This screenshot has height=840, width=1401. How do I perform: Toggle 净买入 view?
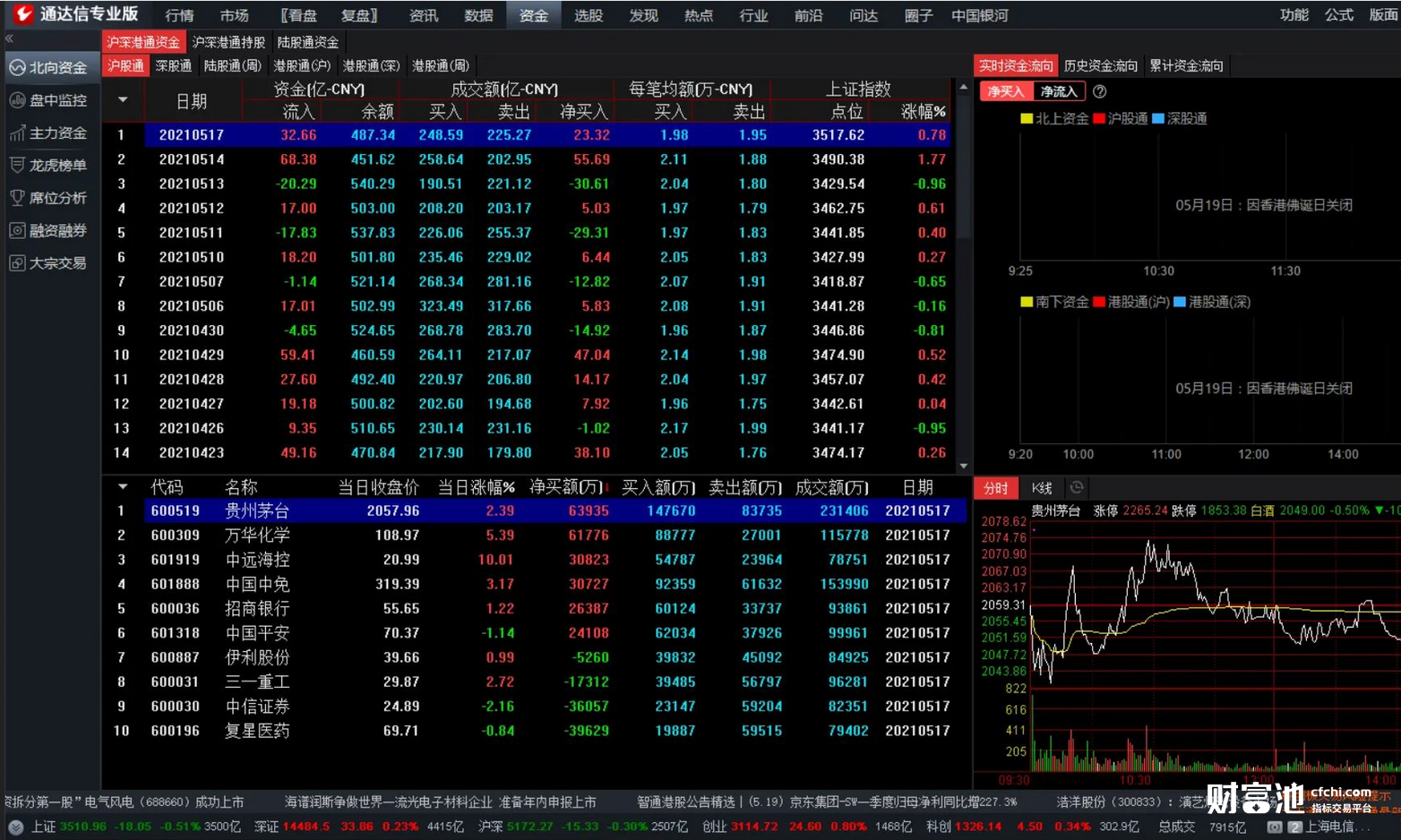[x=1006, y=91]
